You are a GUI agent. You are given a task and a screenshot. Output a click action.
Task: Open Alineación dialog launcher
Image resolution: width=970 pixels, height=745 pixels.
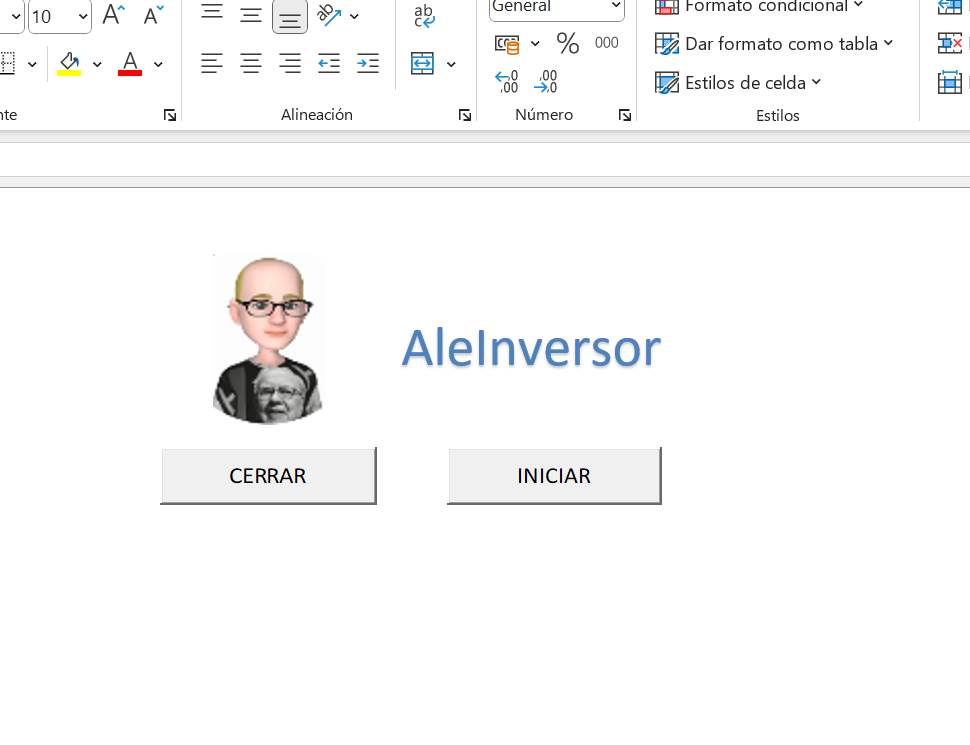(465, 115)
